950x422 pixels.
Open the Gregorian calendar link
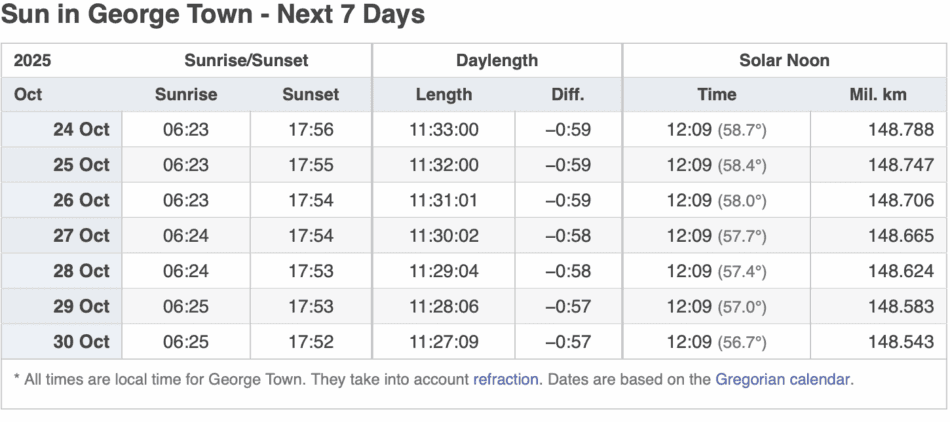(783, 379)
